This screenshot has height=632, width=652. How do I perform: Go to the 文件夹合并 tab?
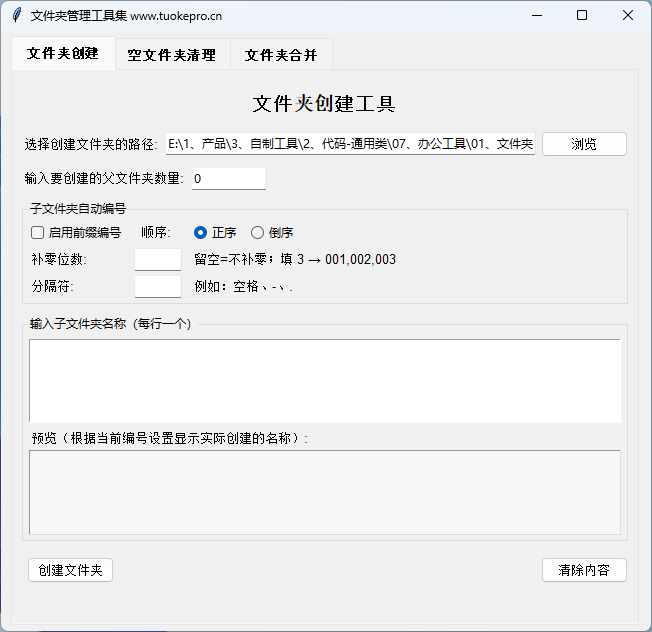(x=281, y=55)
